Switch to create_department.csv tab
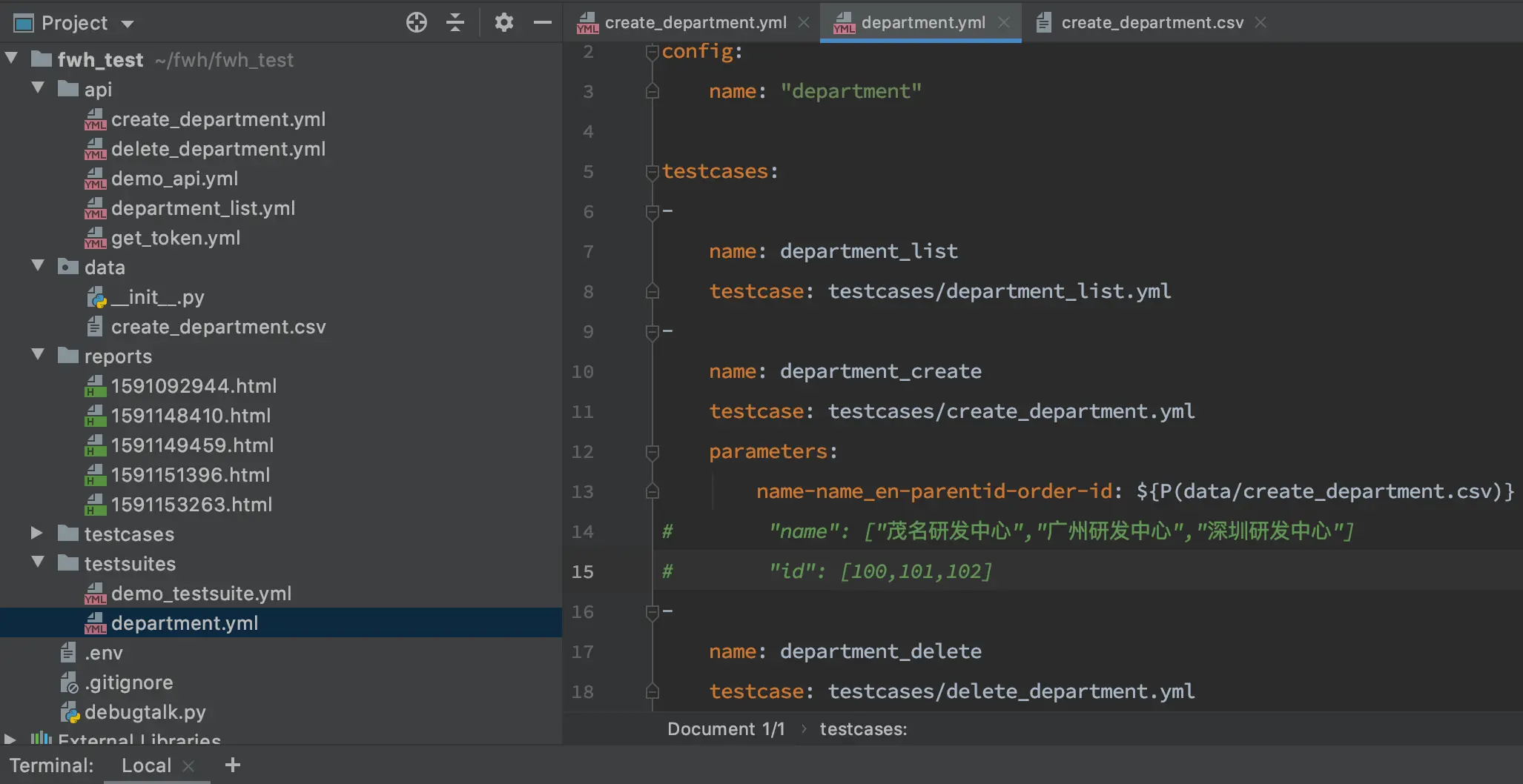1523x784 pixels. [x=1152, y=23]
